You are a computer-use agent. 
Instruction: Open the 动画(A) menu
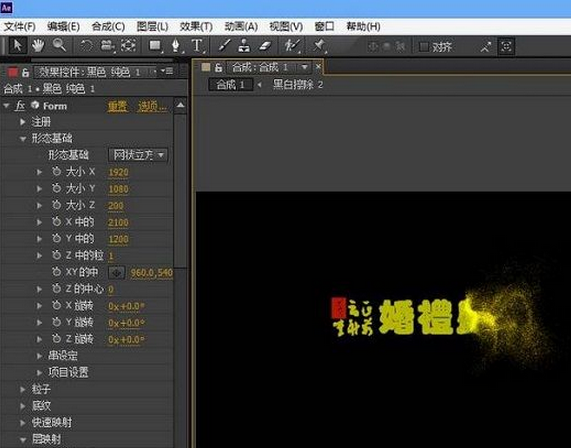(x=241, y=27)
